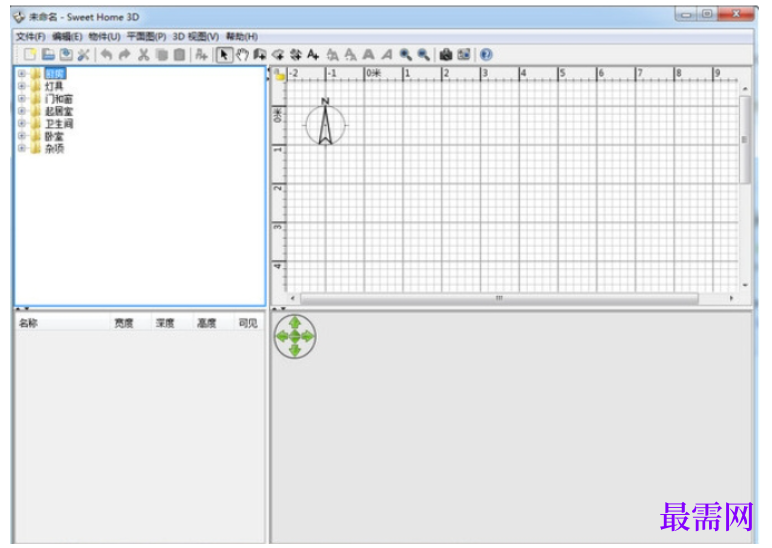The image size is (772, 548).
Task: Sort furniture list by 名称 column
Action: [x=63, y=323]
